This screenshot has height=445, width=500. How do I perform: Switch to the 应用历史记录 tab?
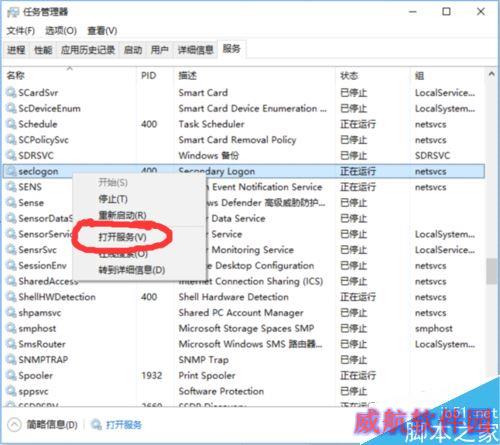[88, 50]
